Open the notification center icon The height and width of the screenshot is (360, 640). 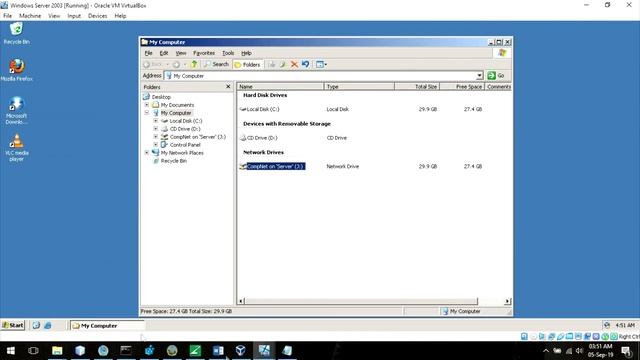627,351
